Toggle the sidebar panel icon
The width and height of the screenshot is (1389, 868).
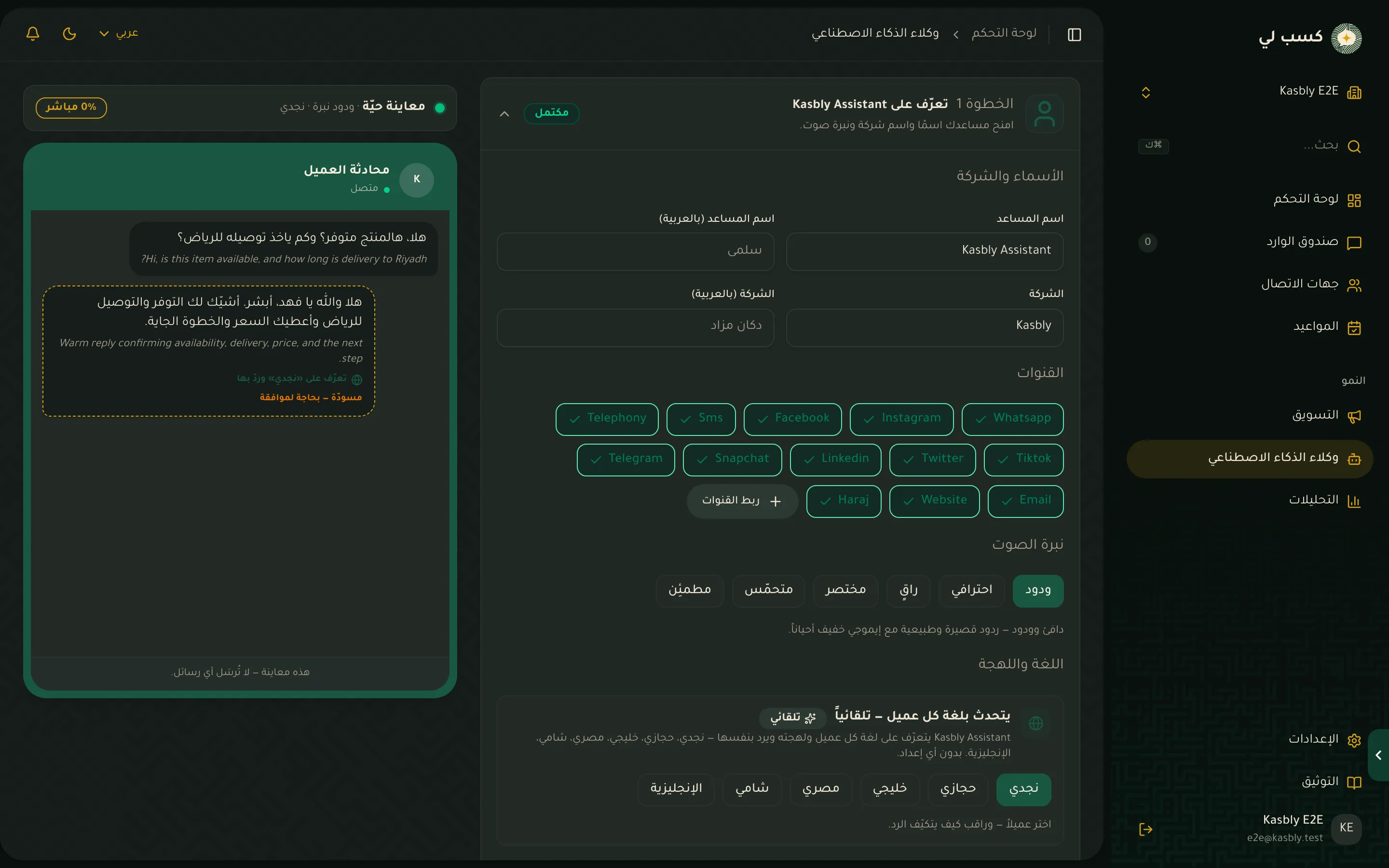tap(1075, 34)
